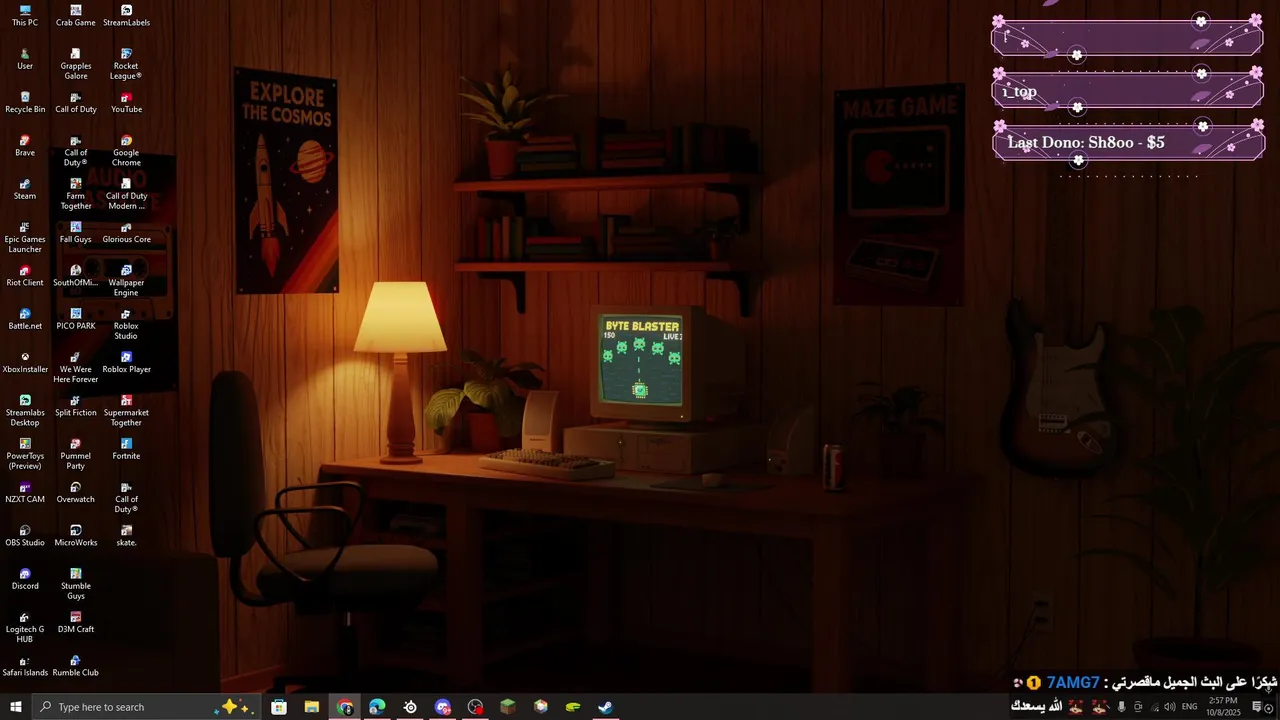This screenshot has height=720, width=1280.
Task: Select PICO PARK game icon
Action: [x=76, y=319]
